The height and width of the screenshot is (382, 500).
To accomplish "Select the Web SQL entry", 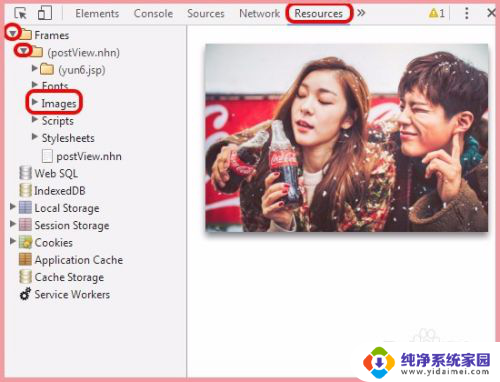I will (56, 173).
